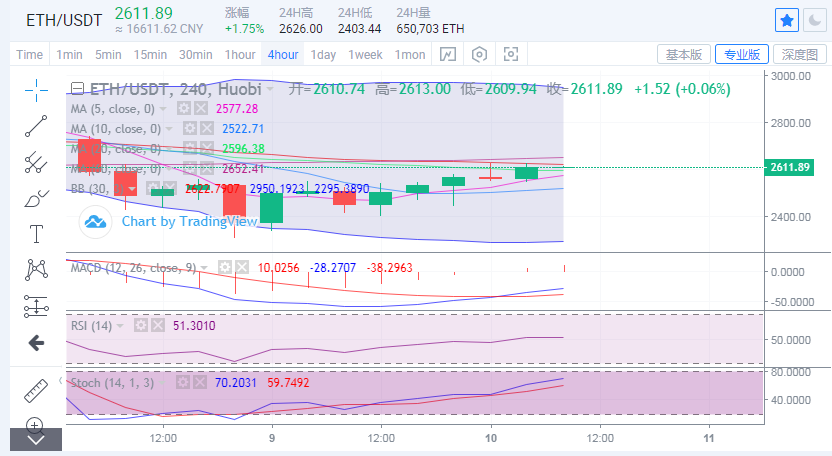Viewport: 832px width, 456px height.
Task: Click the time axis label 10
Action: coord(491,438)
